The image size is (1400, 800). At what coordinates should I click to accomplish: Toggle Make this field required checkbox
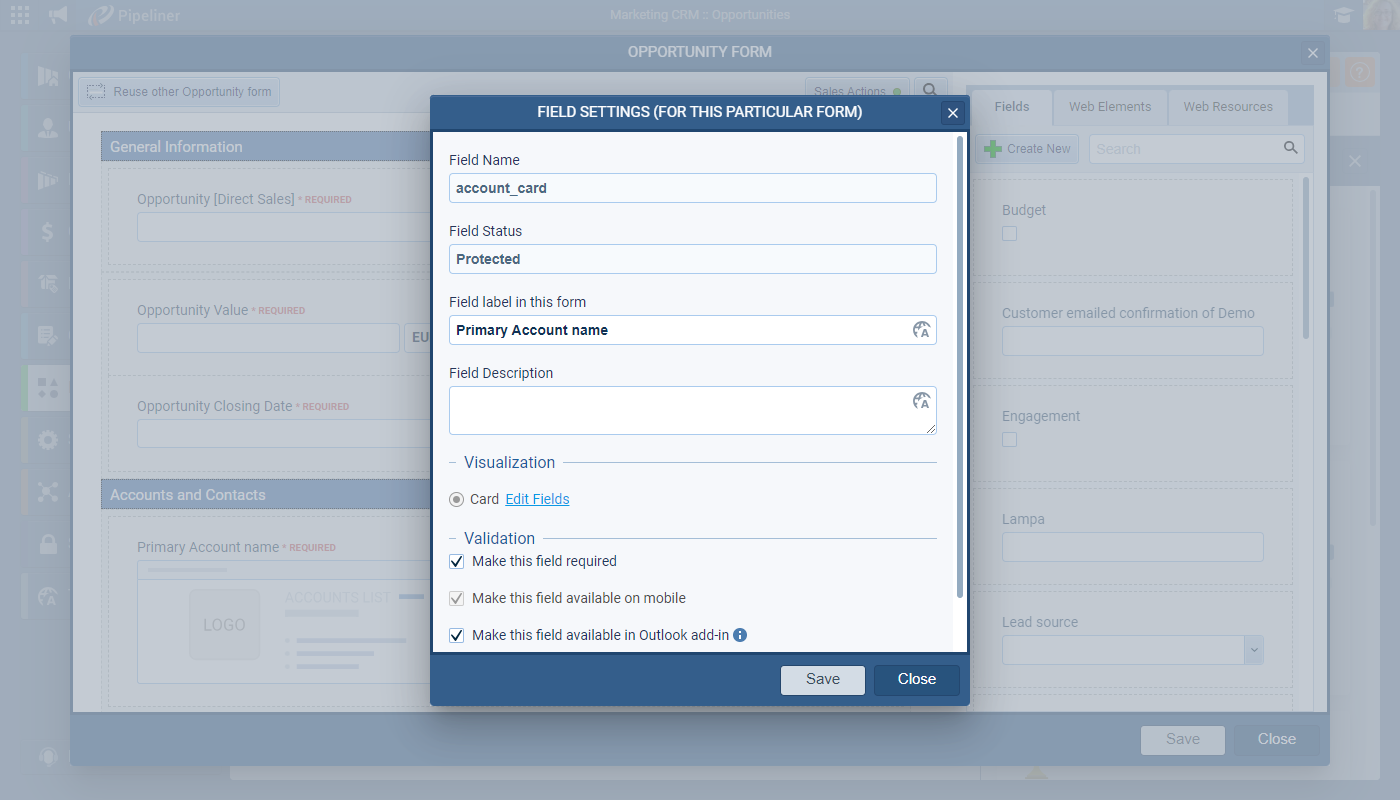(457, 562)
